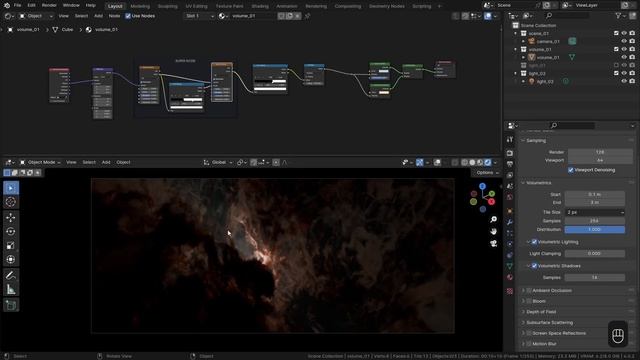Open the viewport Add menu

click(x=106, y=162)
